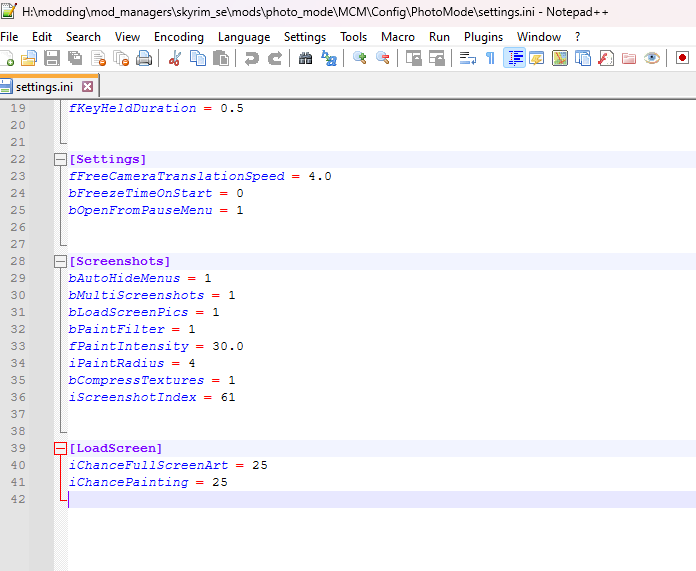
Task: Click the Close All toolbar icon
Action: click(x=121, y=58)
